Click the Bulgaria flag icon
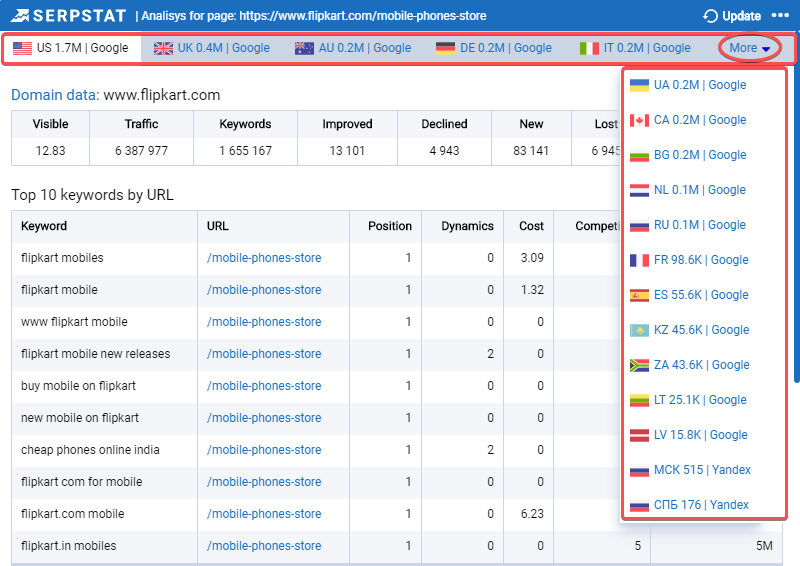 point(639,155)
